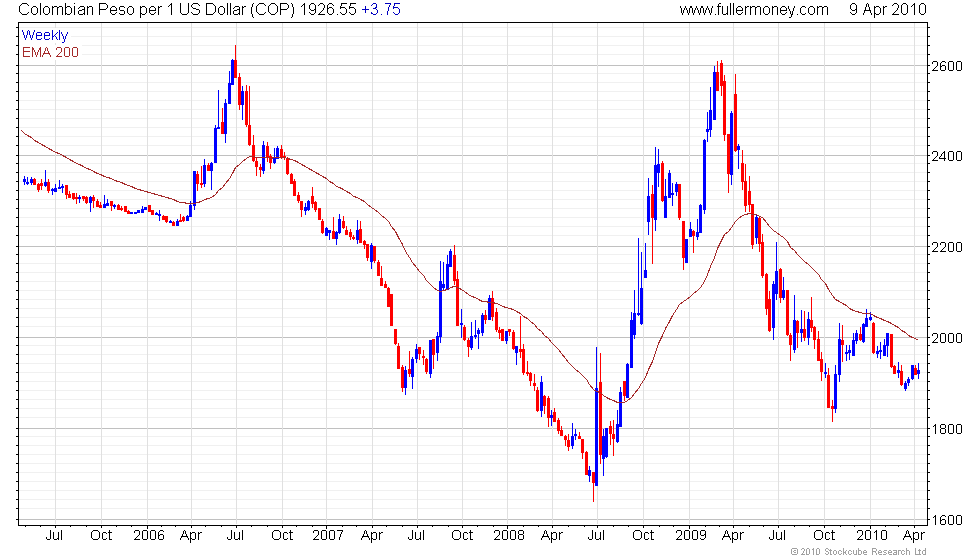Click the Stockcube Research Ltd copyright text
Viewport: 980px width, 560px height.
[x=858, y=552]
